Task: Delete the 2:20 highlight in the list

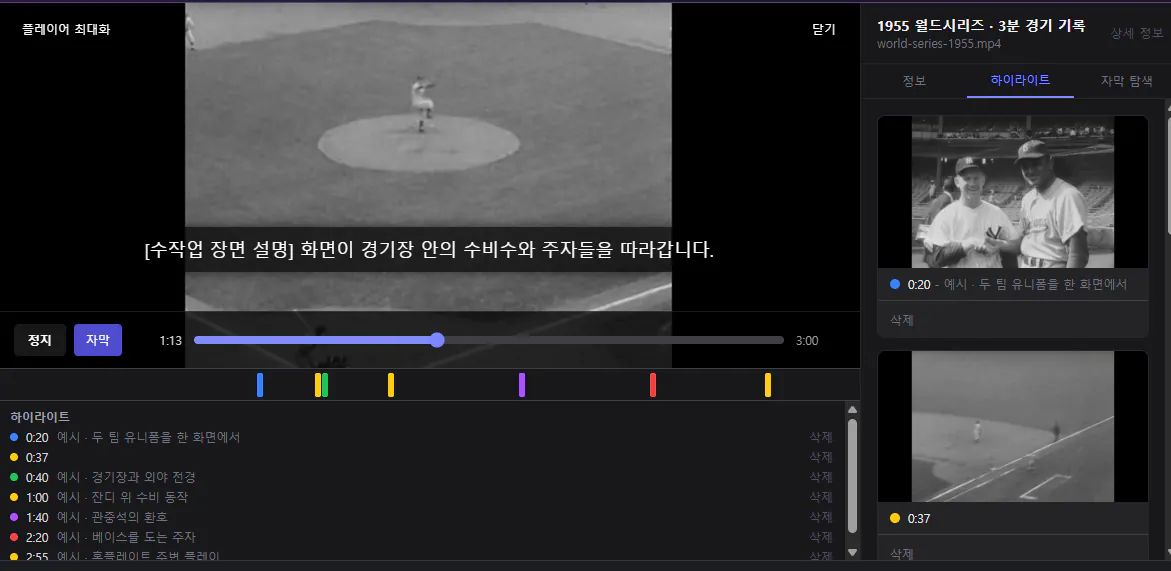Action: 821,537
